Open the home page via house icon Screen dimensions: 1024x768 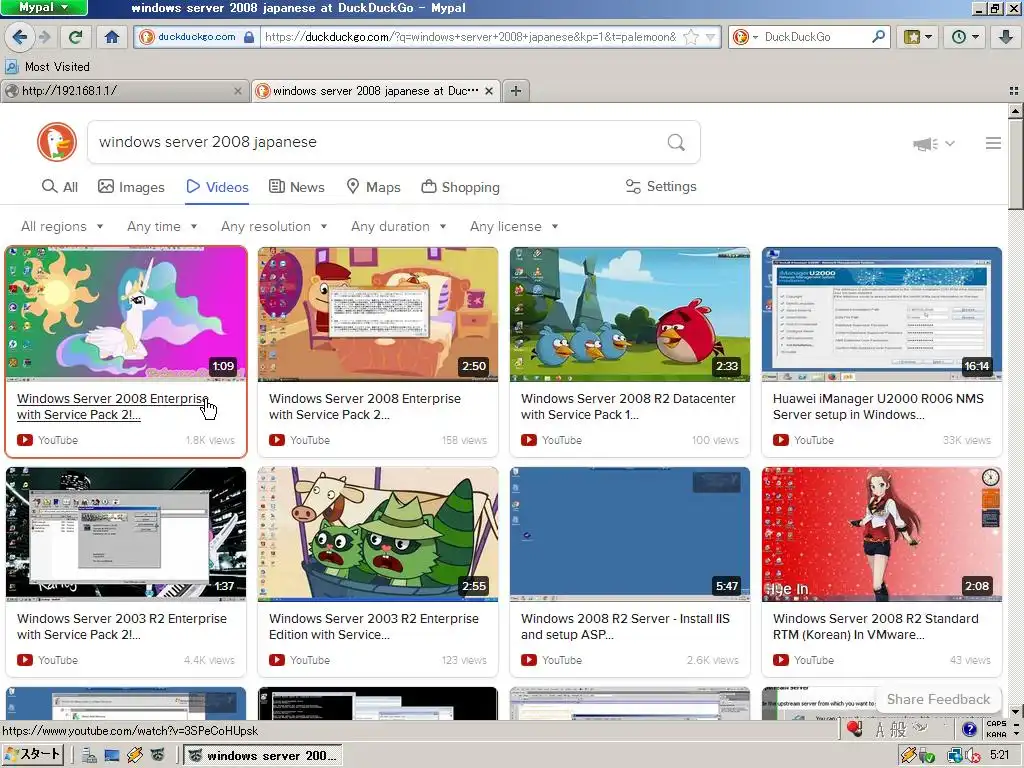pyautogui.click(x=112, y=37)
